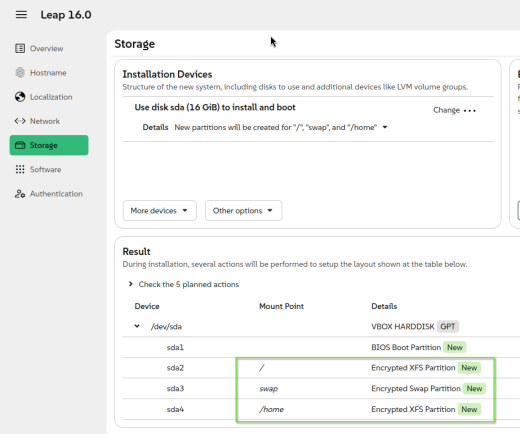520x434 pixels.
Task: Click the Network arrows icon
Action: click(20, 121)
